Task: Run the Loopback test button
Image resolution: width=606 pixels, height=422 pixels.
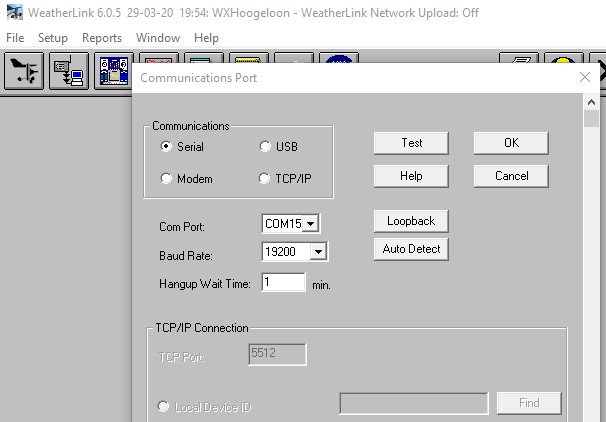Action: tap(411, 221)
